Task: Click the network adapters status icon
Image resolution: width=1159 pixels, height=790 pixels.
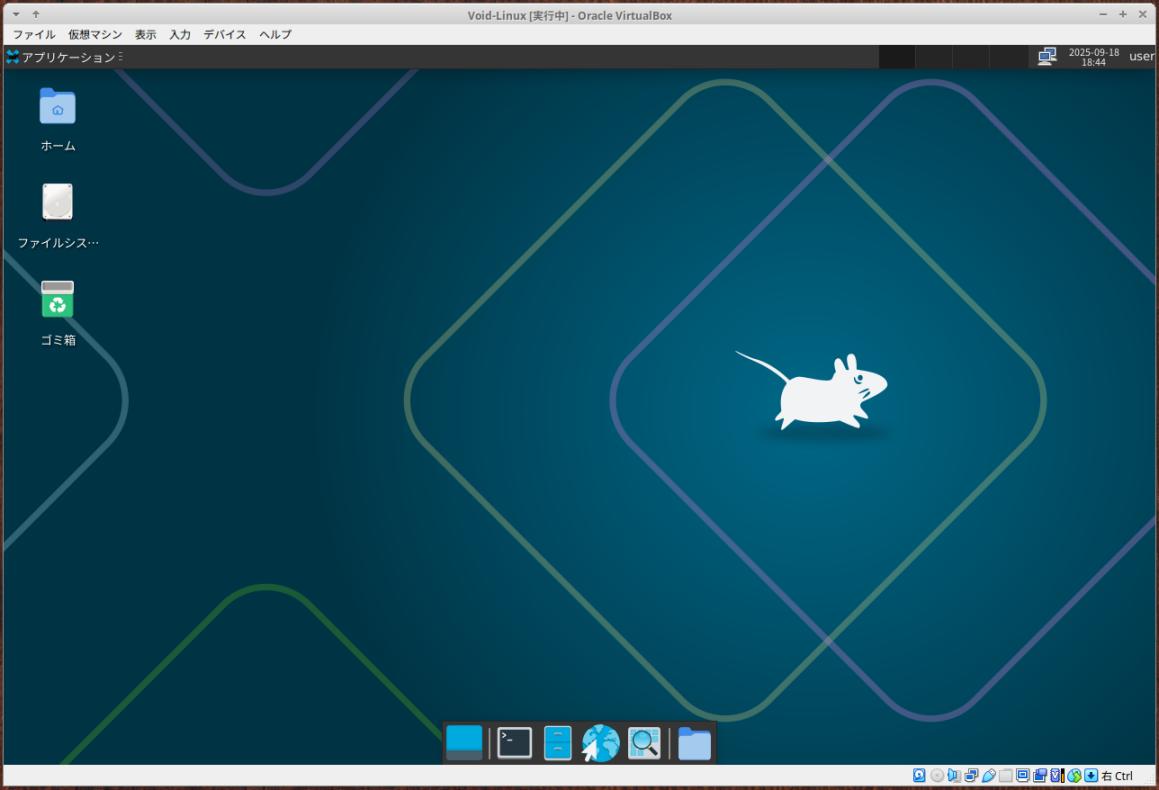Action: 971,775
